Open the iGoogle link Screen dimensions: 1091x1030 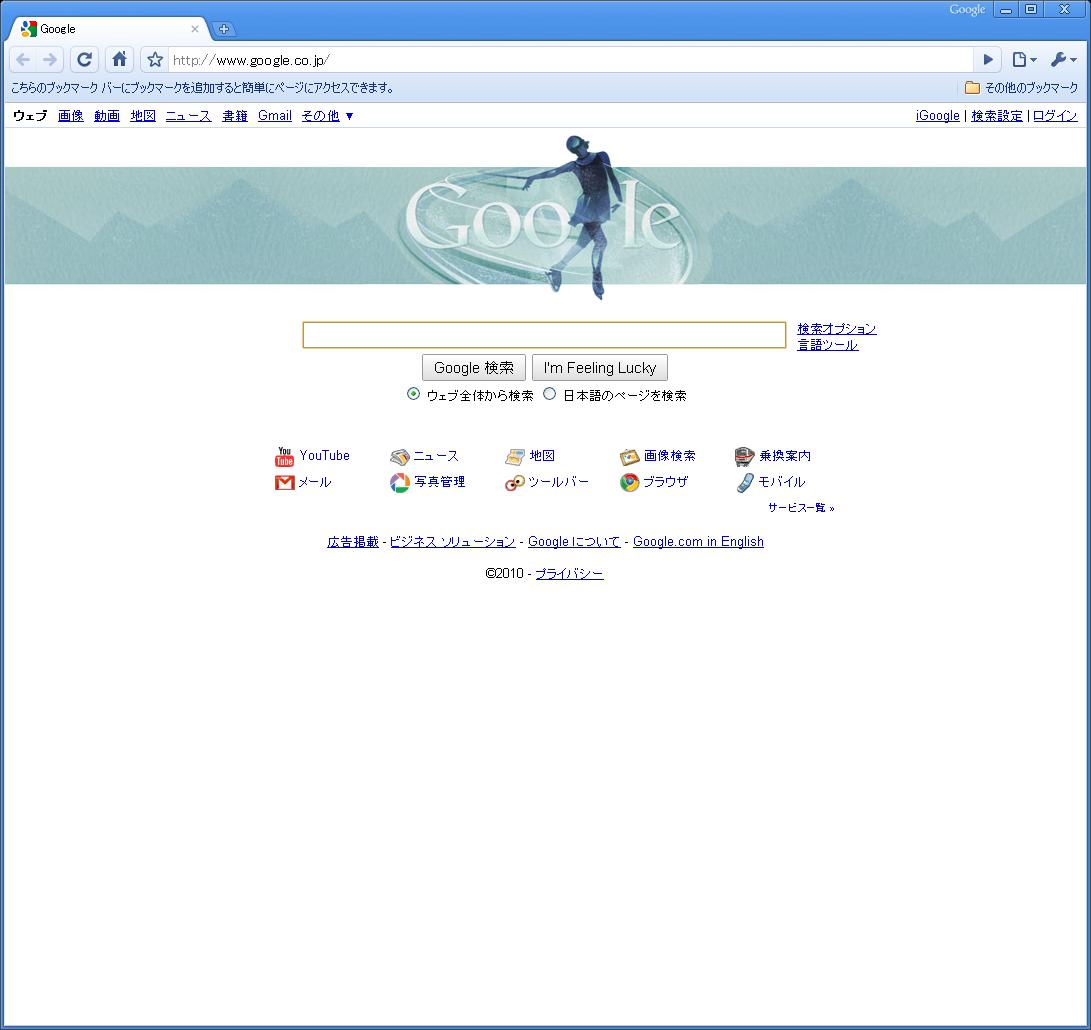click(938, 116)
